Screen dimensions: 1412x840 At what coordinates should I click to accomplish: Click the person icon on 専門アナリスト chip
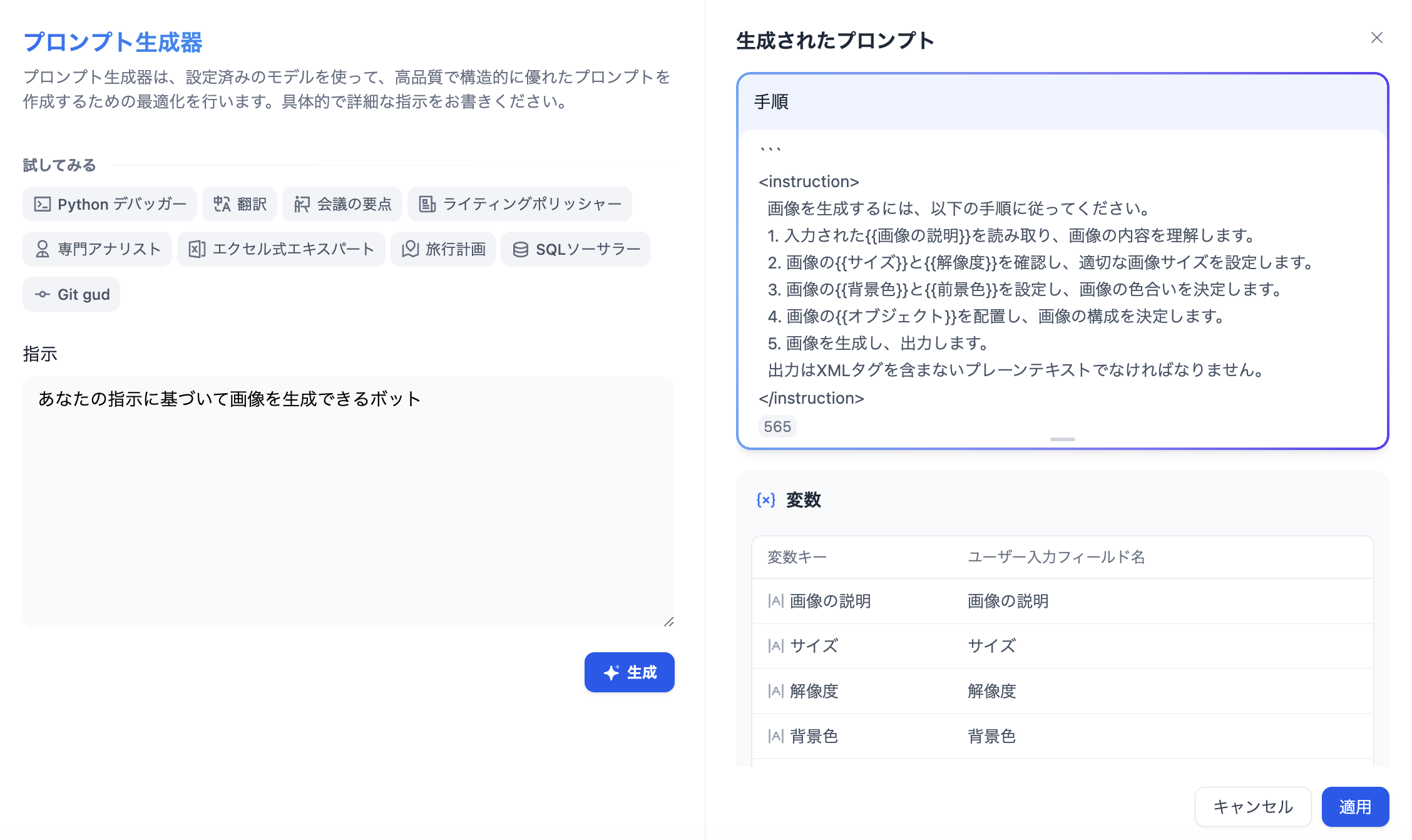(x=42, y=249)
